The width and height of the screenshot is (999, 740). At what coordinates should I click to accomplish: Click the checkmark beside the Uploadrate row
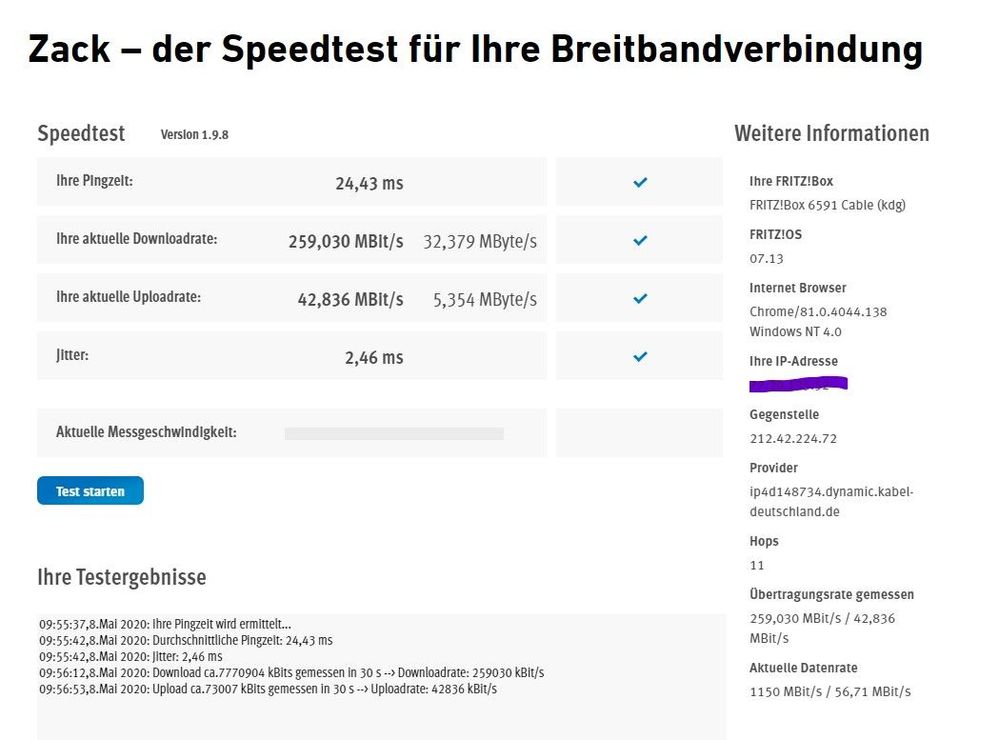(640, 299)
